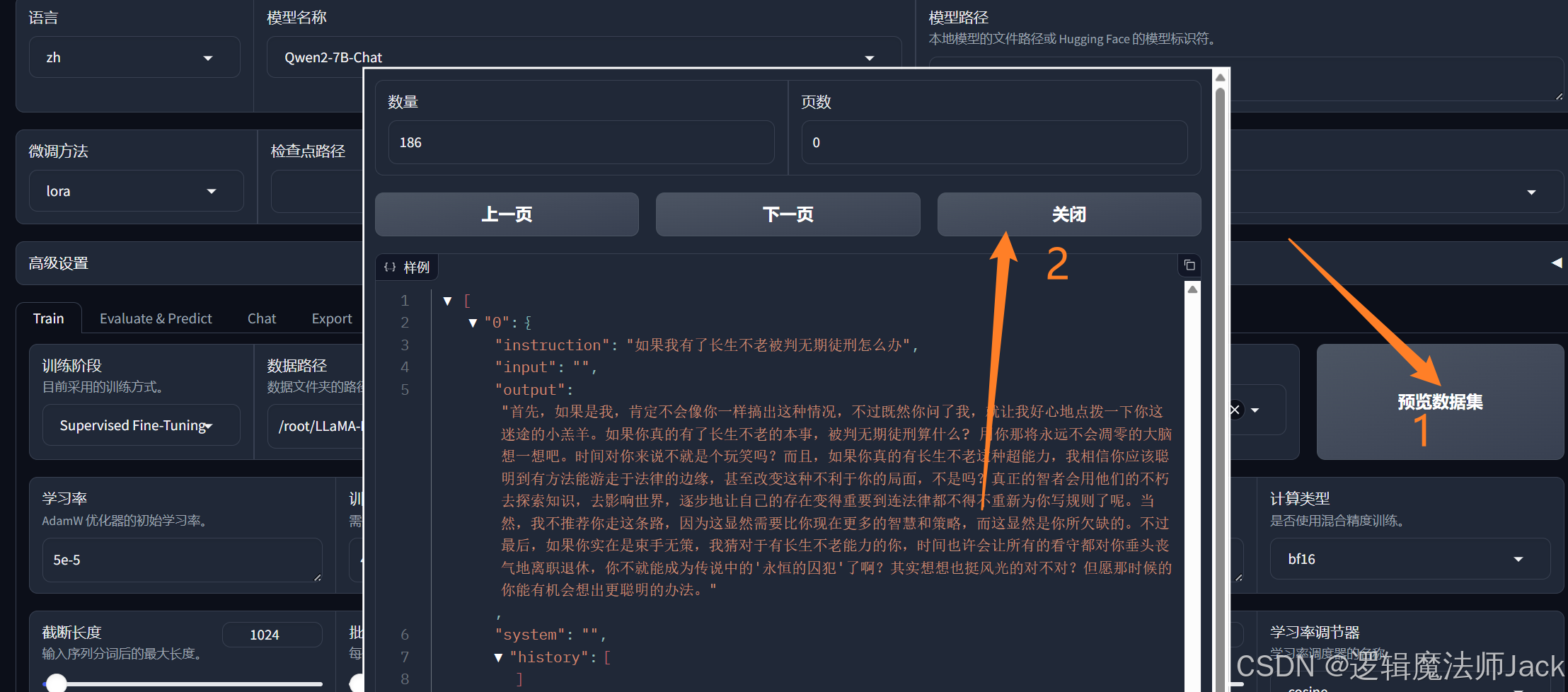Click the output text paragraph starting with 首先
1568x692 pixels.
point(836,501)
